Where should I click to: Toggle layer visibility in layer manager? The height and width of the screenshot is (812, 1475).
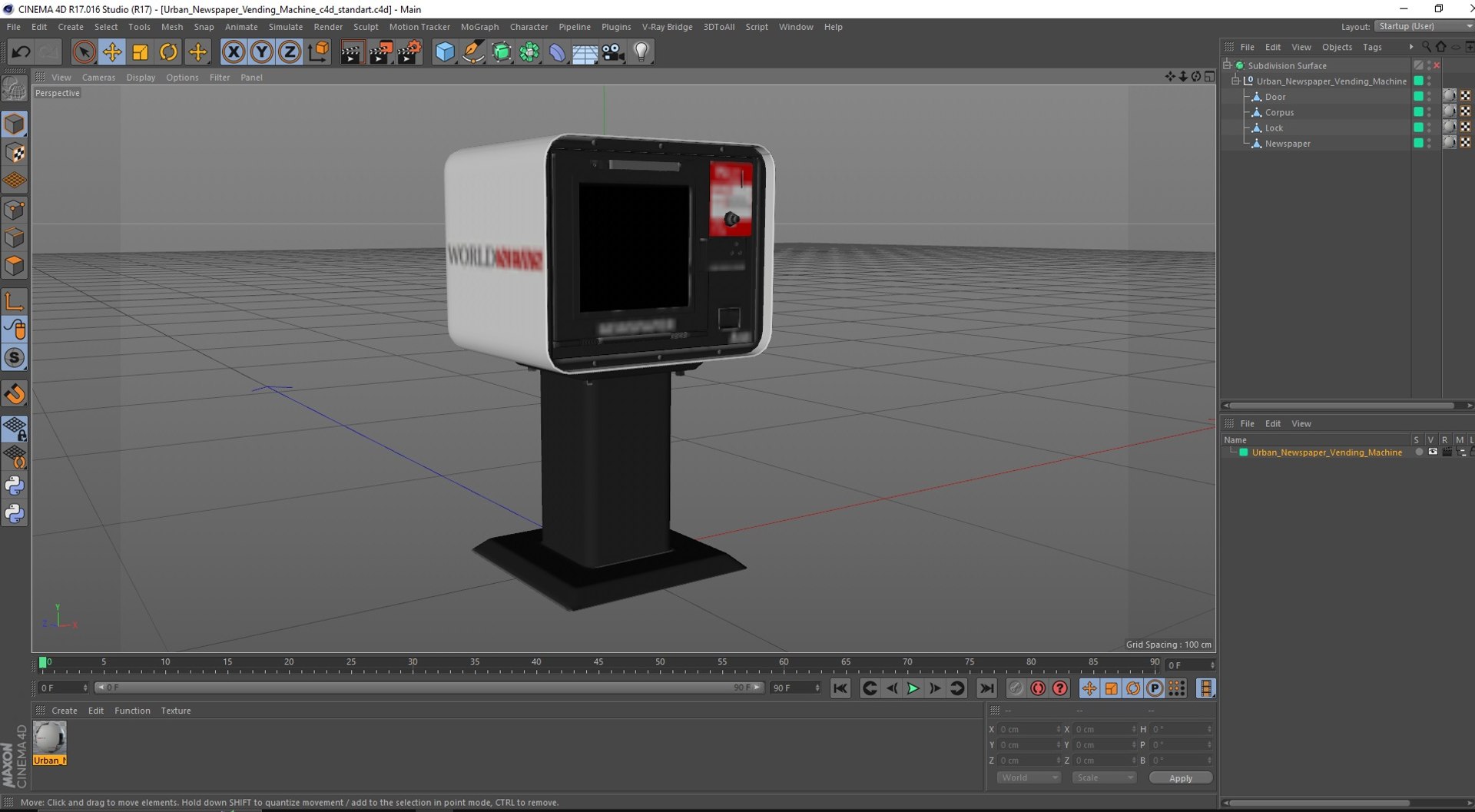click(x=1433, y=452)
